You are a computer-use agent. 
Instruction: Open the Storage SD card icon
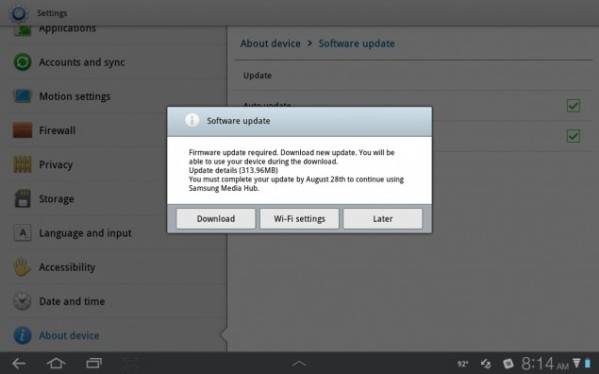point(23,199)
